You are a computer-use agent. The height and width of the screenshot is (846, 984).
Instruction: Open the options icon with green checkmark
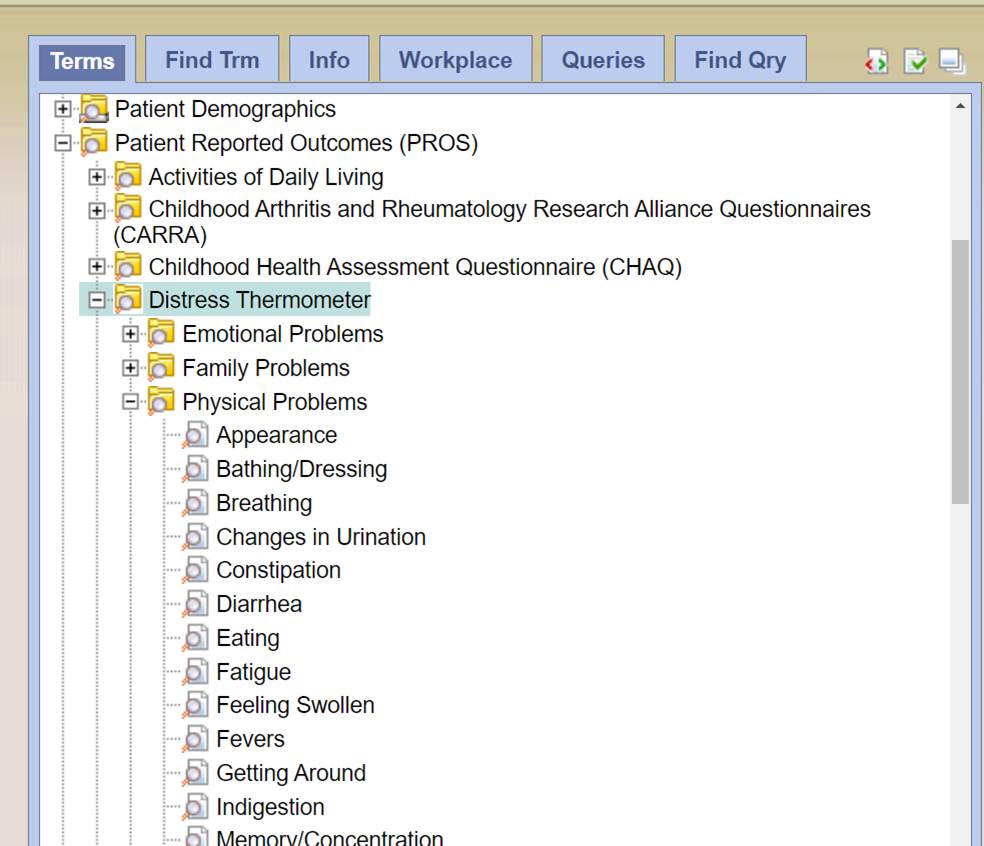[x=915, y=62]
